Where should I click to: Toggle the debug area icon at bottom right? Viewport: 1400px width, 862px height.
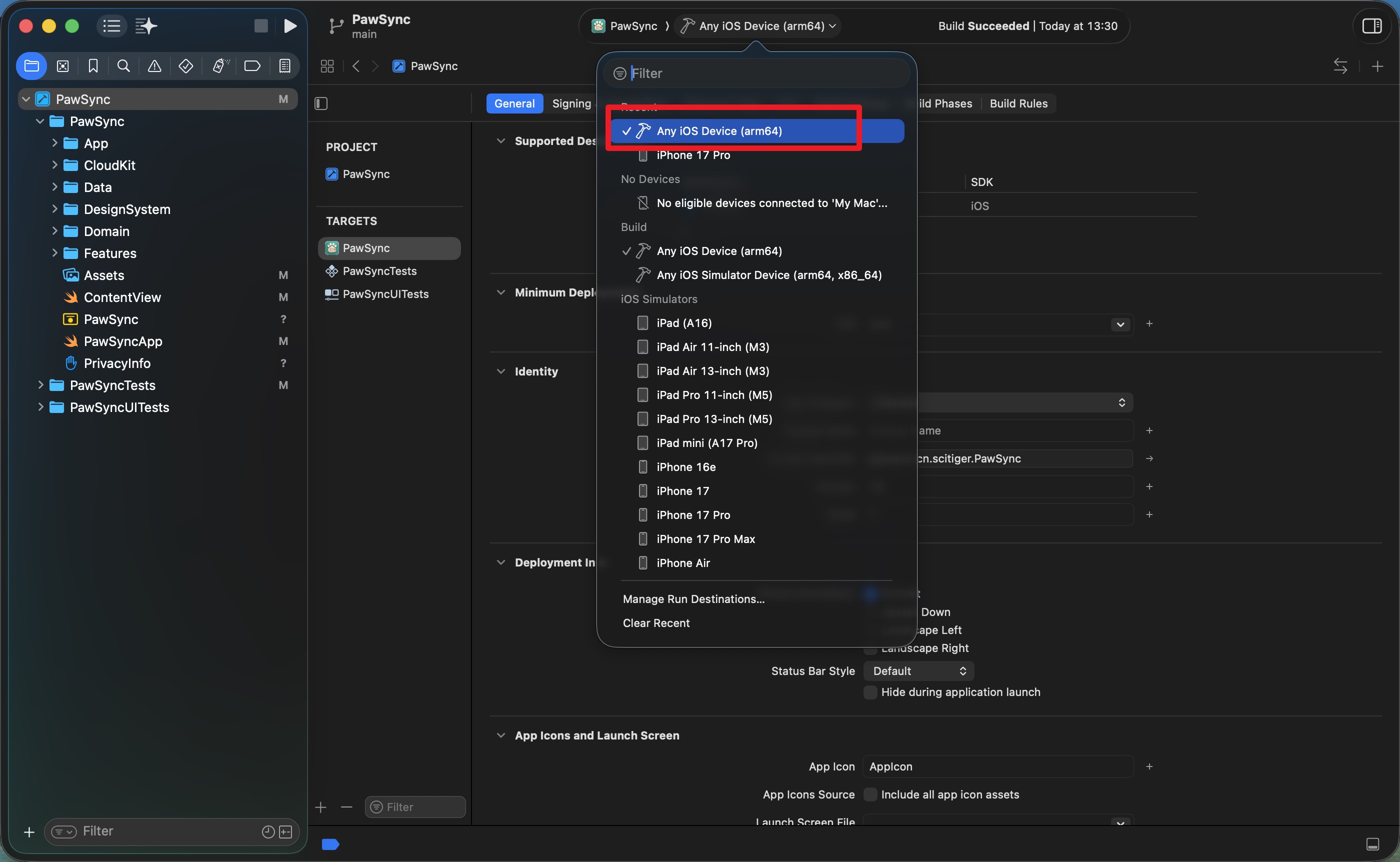tap(1372, 844)
